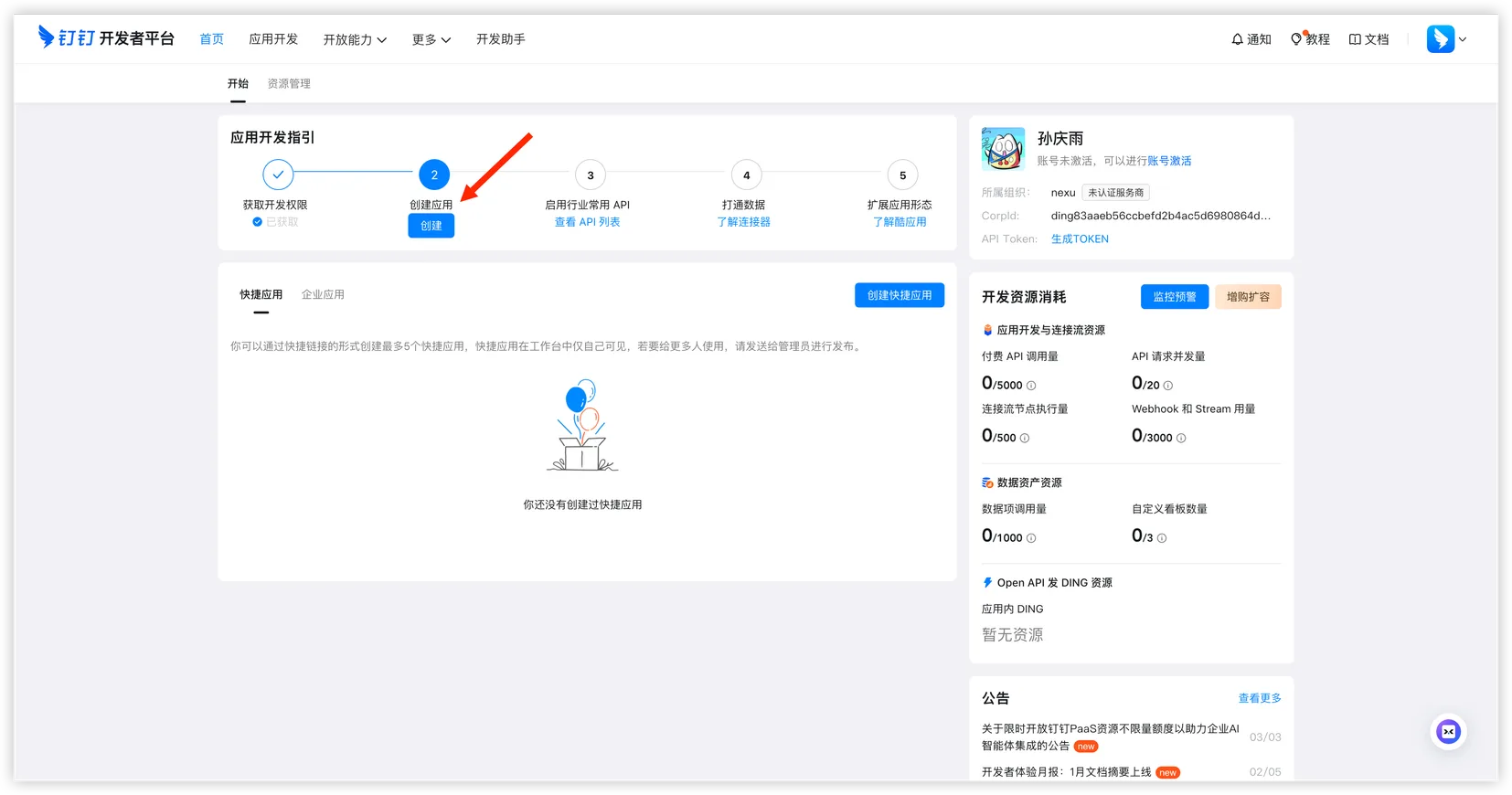The height and width of the screenshot is (795, 1512).
Task: Click the 监控预警 button
Action: point(1175,297)
